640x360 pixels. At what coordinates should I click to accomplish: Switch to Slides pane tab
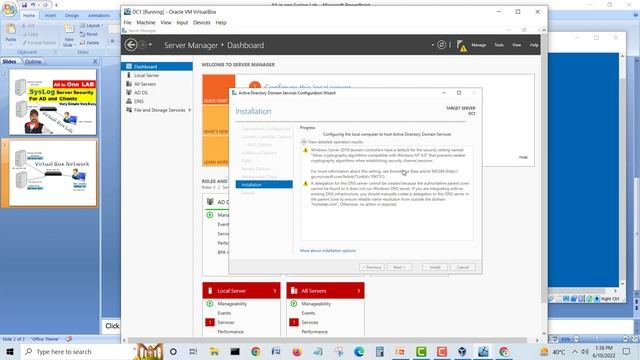point(9,62)
